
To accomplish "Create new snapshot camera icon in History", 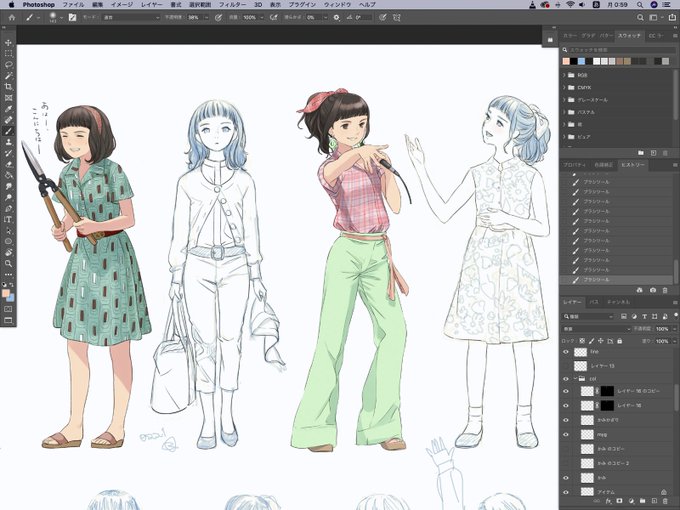I will [x=653, y=290].
